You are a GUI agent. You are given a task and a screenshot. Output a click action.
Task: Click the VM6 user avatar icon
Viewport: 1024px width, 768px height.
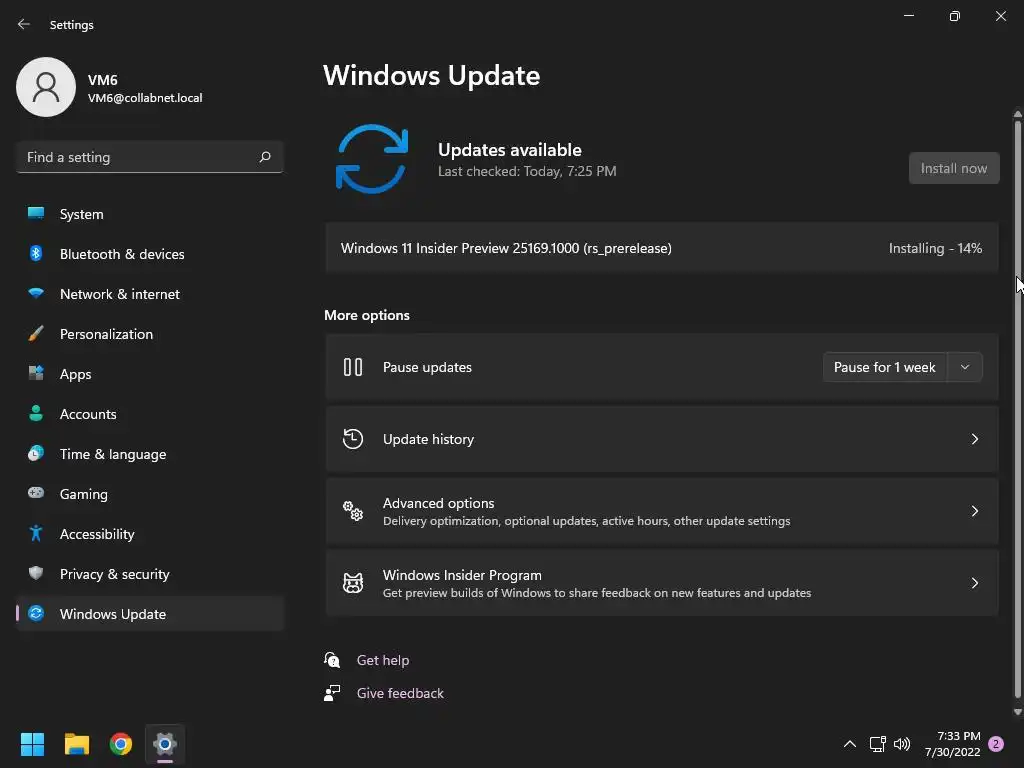pyautogui.click(x=46, y=87)
